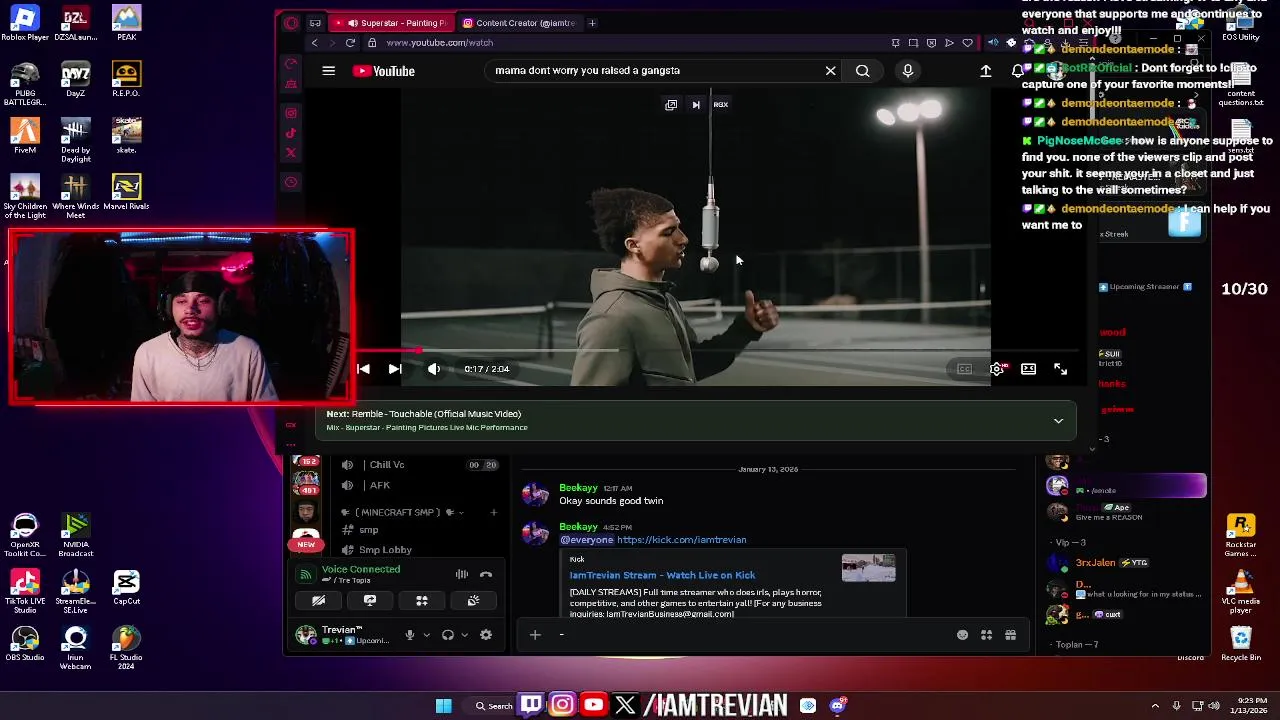Join the Chill Vc voice channel in Discord
The width and height of the screenshot is (1280, 720).
[420, 465]
